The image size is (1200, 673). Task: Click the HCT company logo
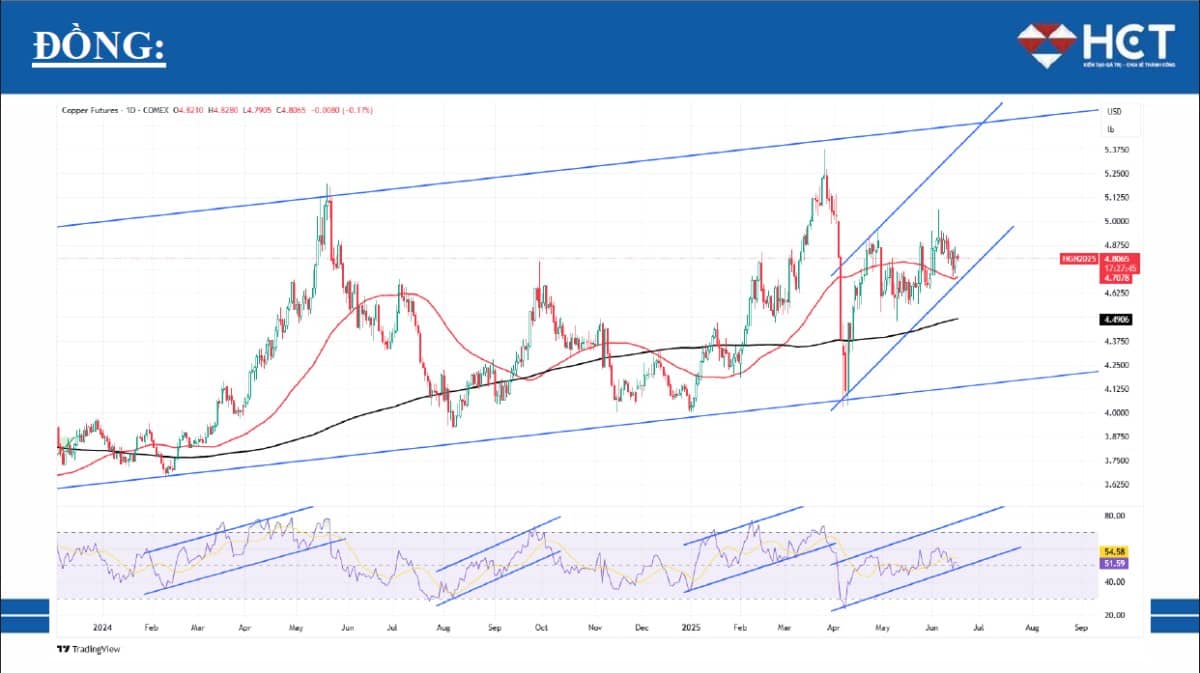point(1095,45)
